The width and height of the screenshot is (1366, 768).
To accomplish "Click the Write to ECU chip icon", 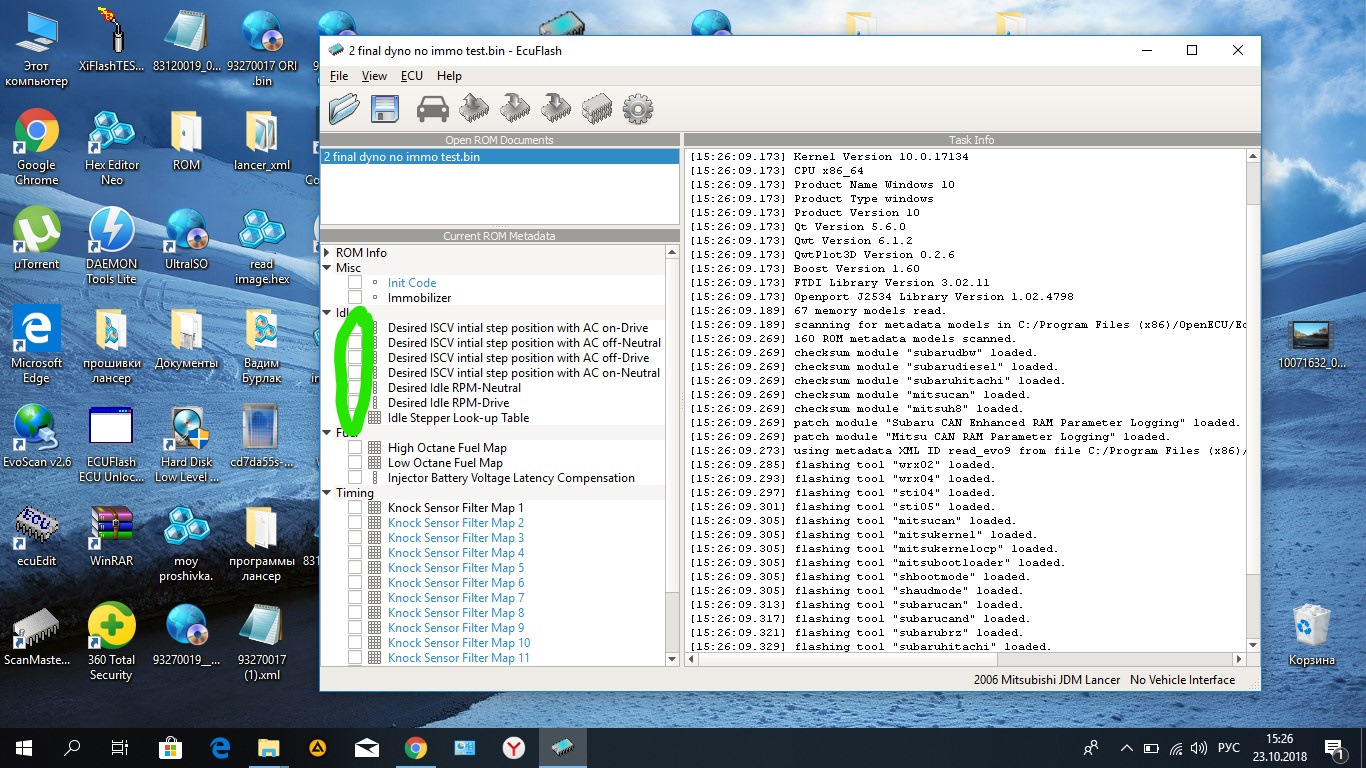I will [515, 108].
